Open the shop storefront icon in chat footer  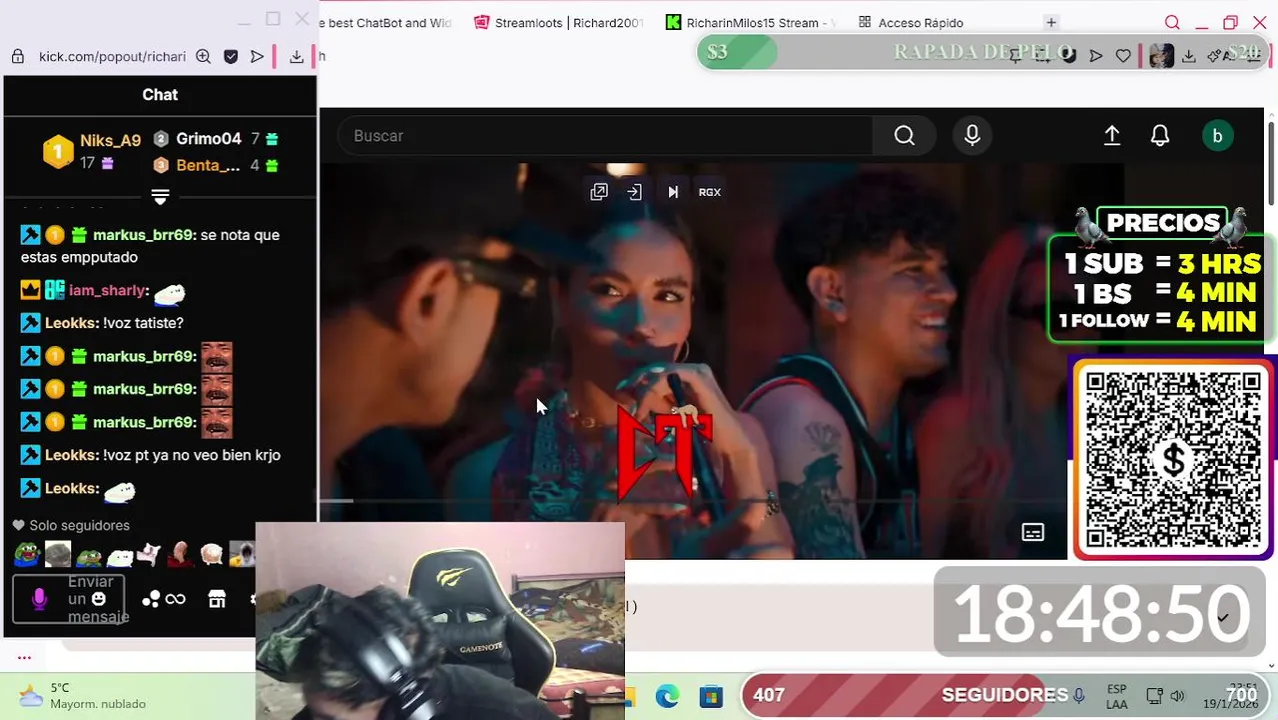(x=217, y=599)
